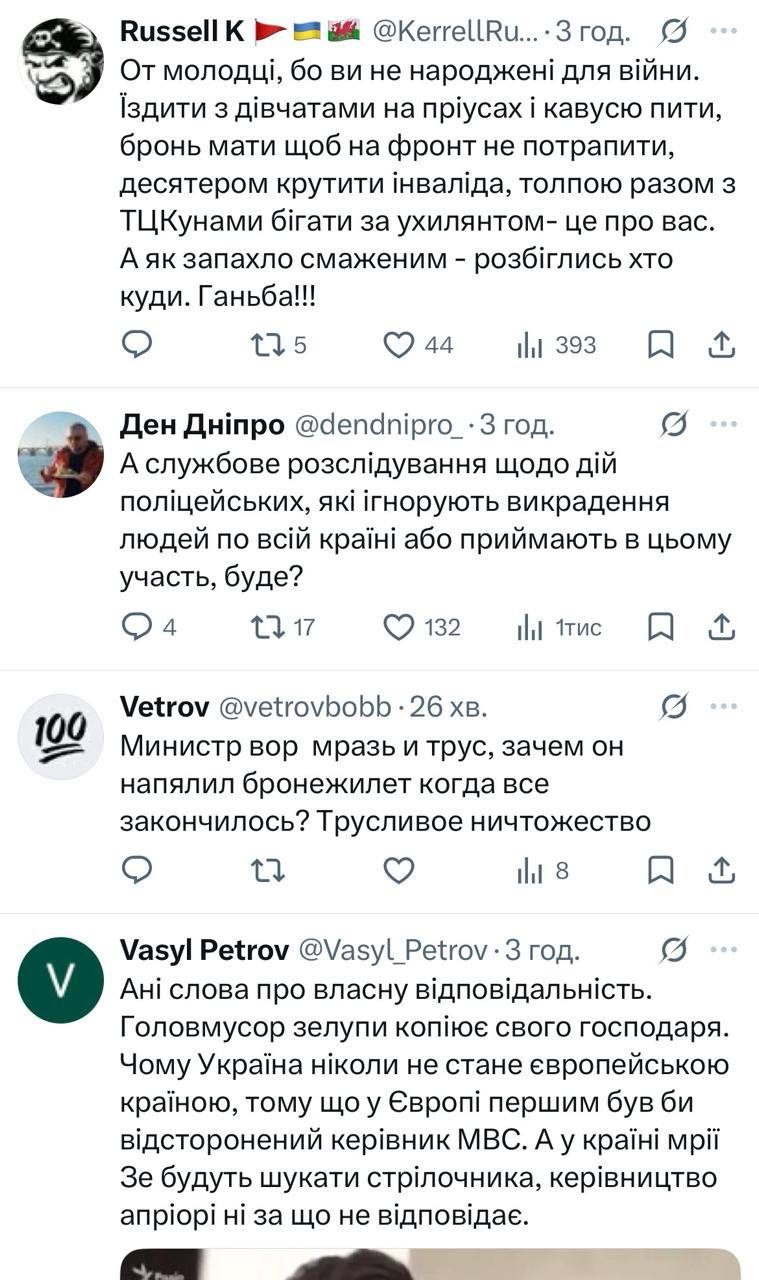Like Ден Дніпро's reply with 132 likes
Viewport: 759px width, 1280px height.
point(398,628)
